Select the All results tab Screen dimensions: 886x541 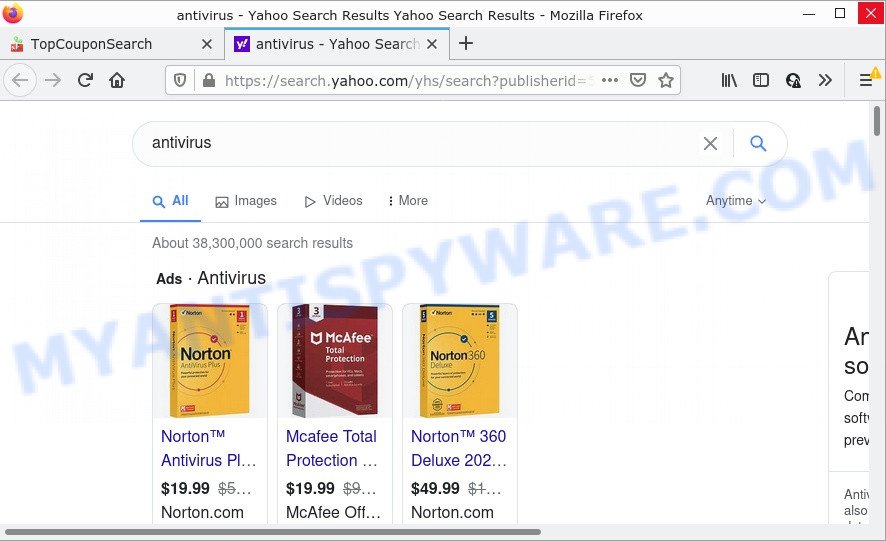pos(171,201)
